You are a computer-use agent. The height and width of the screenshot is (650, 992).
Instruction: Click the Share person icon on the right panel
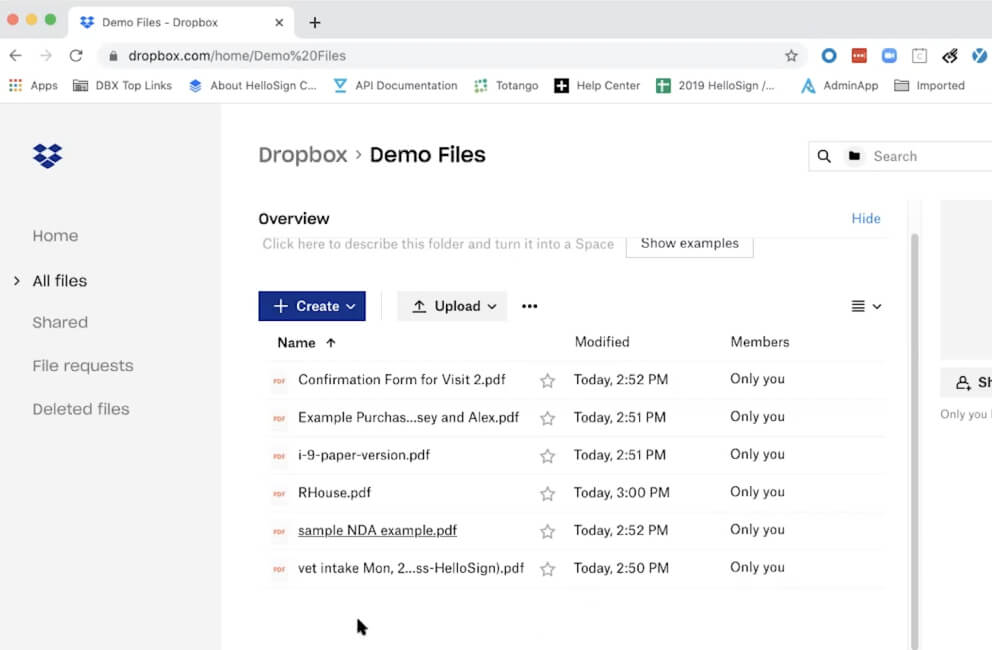pyautogui.click(x=963, y=382)
